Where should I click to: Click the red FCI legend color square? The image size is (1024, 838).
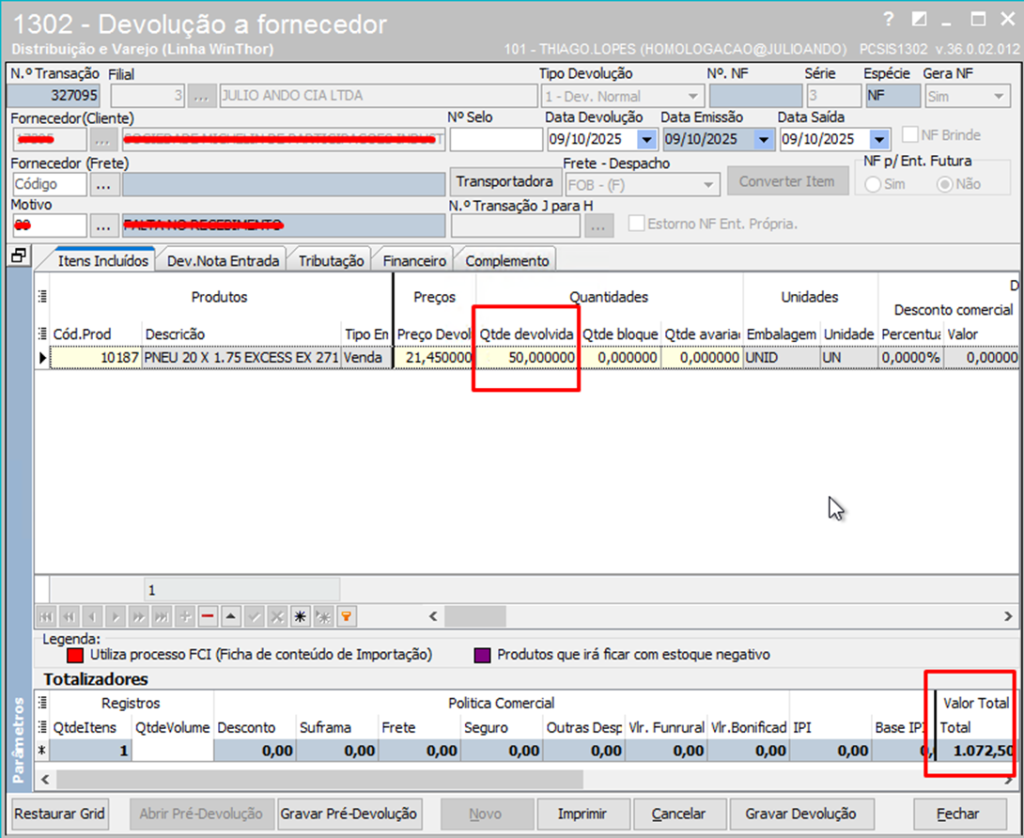[x=75, y=656]
